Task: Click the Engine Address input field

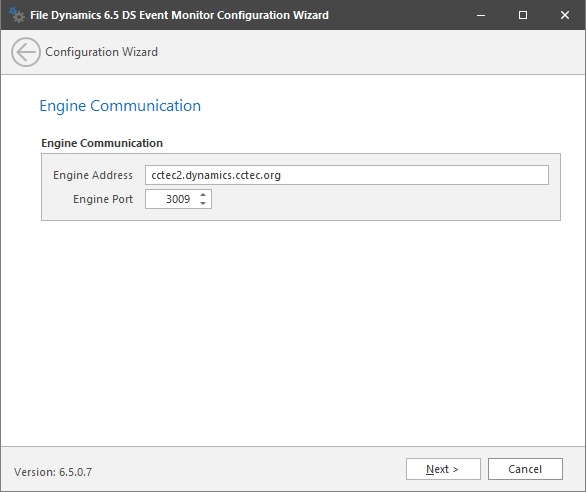Action: click(347, 175)
